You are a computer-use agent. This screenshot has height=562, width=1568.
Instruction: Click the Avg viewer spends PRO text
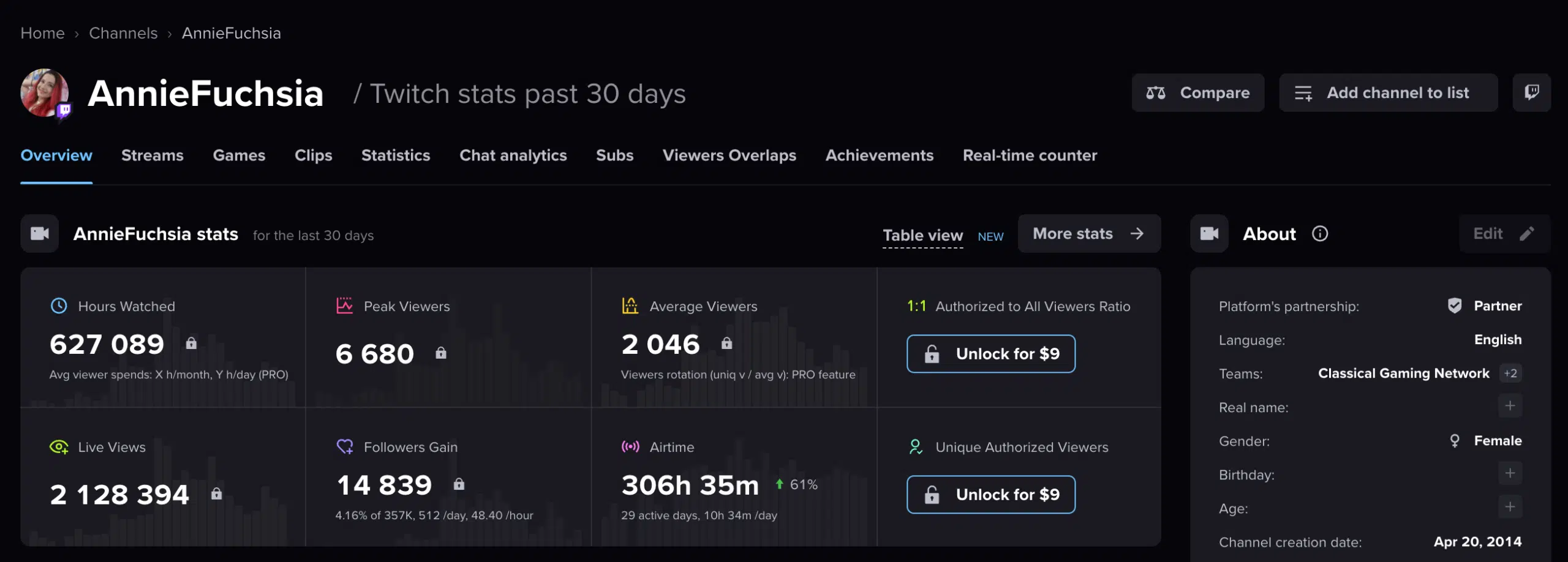point(169,374)
